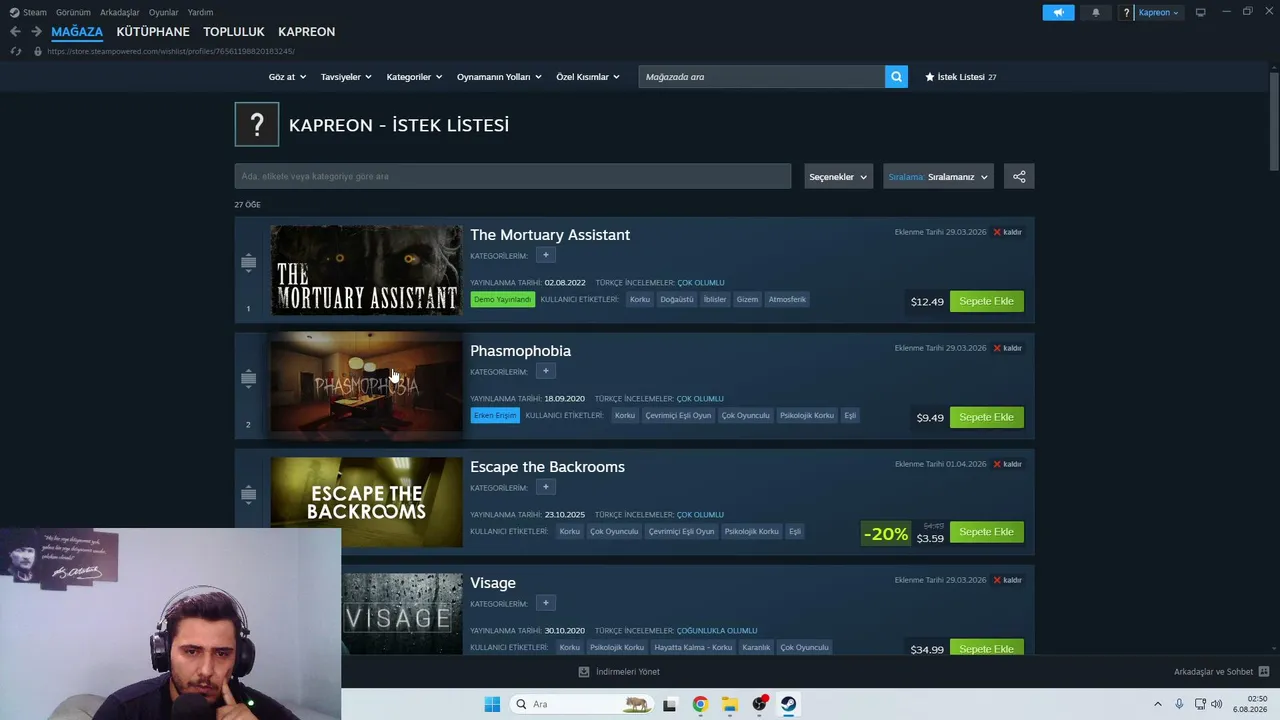This screenshot has width=1280, height=720.
Task: Switch to the TOPLULUK tab
Action: 234,32
